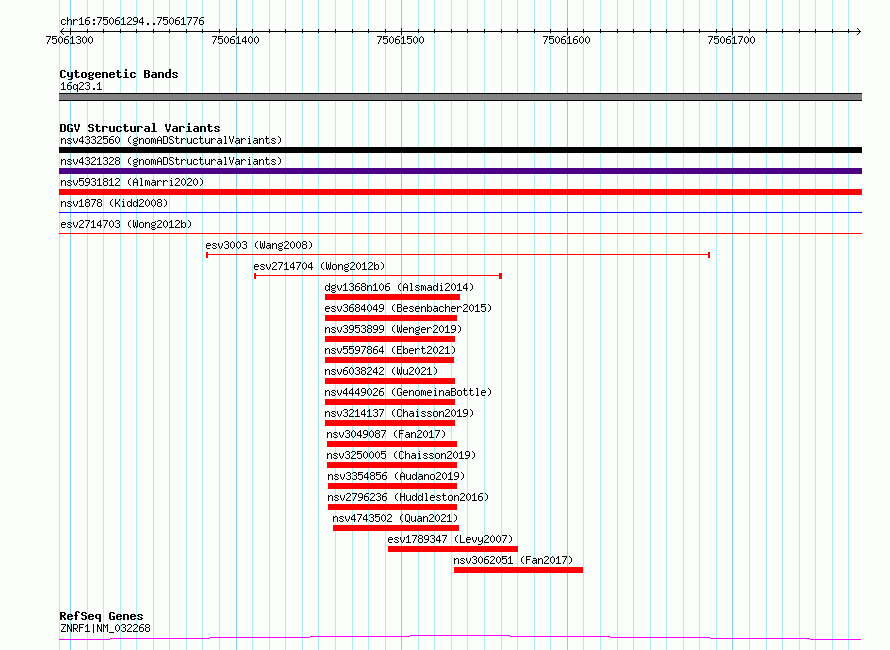Open nsv4332560 (gnomADStructuralVariants) label

click(x=171, y=140)
